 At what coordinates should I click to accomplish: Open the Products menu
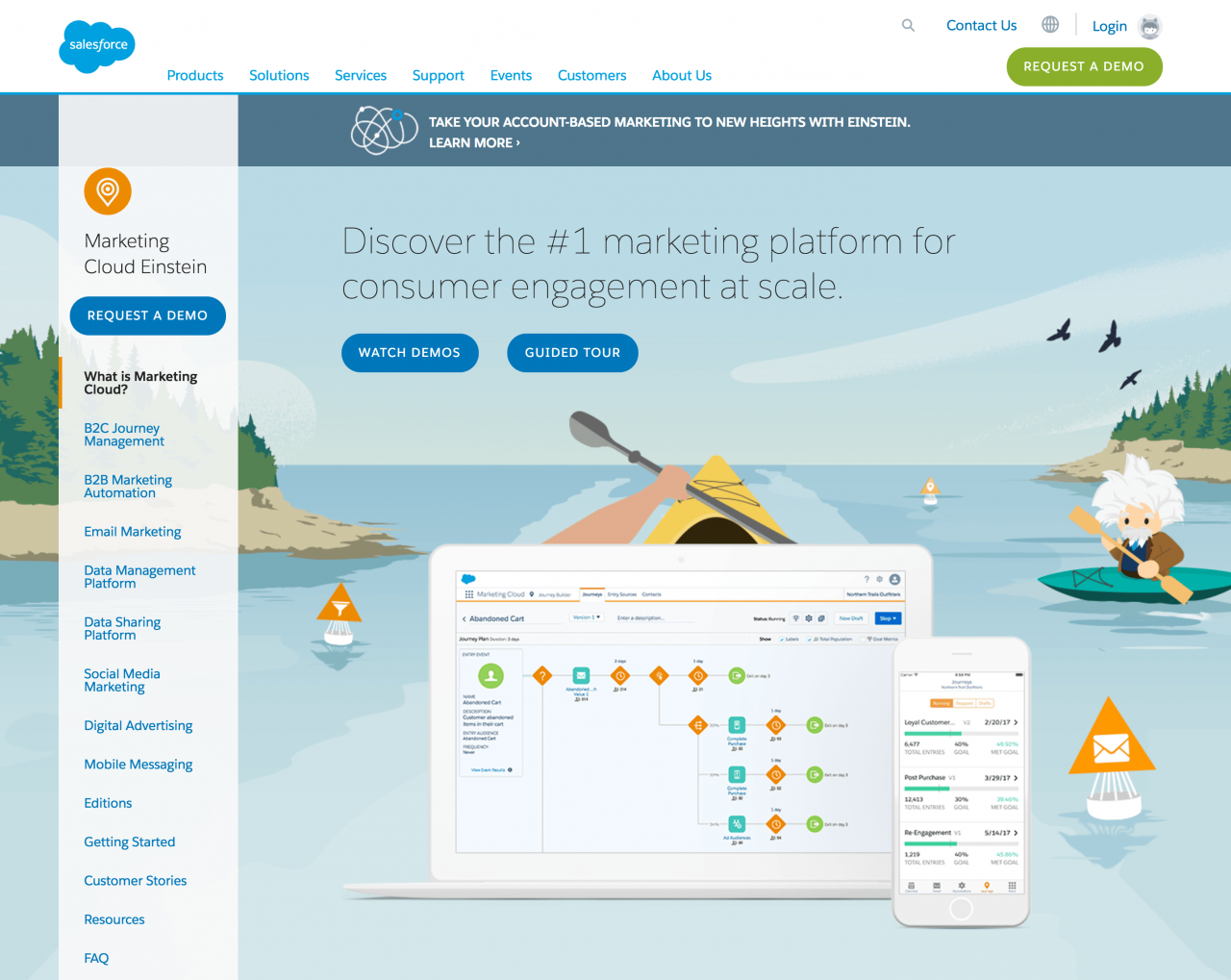tap(195, 75)
